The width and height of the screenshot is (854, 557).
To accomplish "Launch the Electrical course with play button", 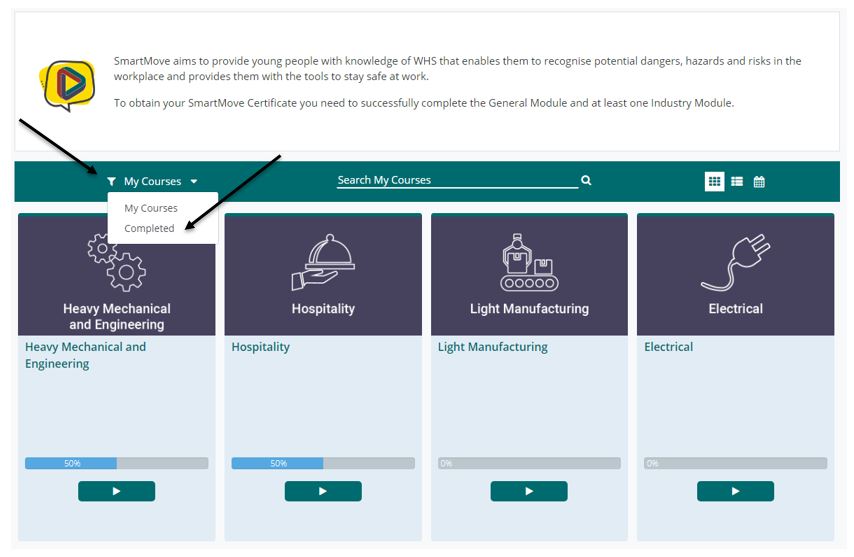I will (x=735, y=491).
